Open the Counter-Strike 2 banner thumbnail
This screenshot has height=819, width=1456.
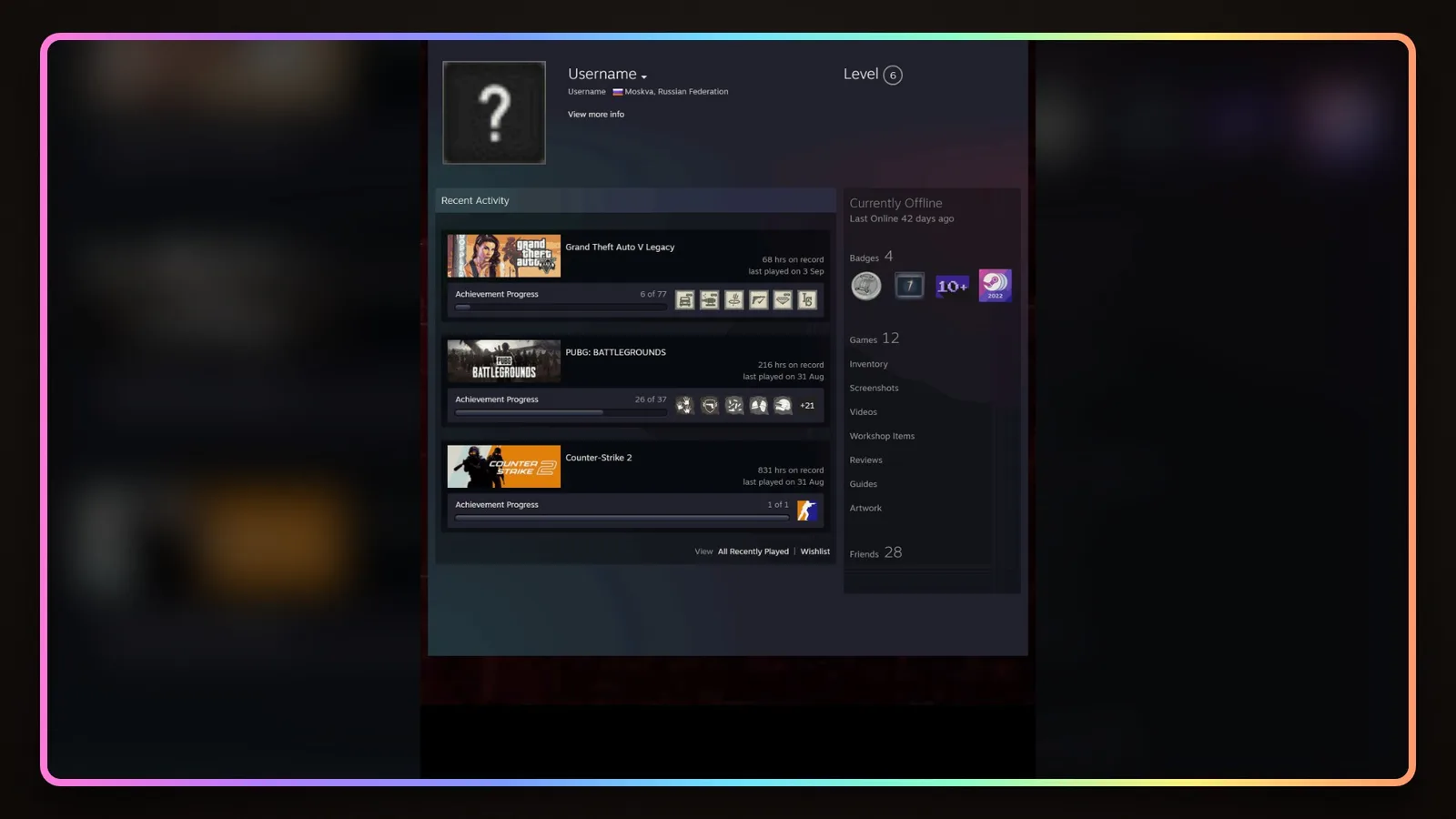click(504, 467)
